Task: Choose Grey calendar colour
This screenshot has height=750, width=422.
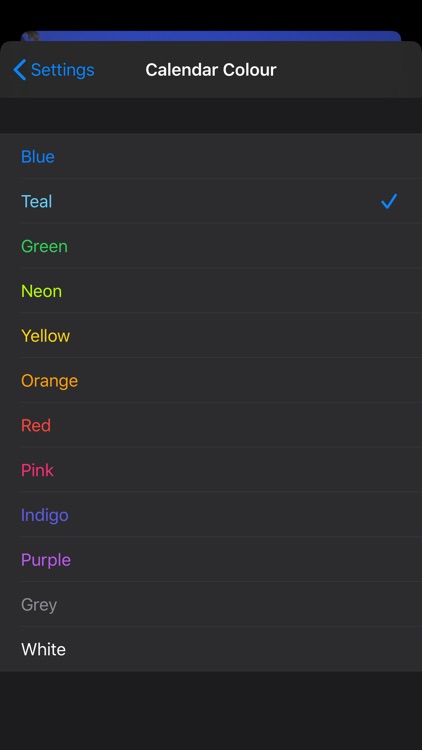Action: 211,605
